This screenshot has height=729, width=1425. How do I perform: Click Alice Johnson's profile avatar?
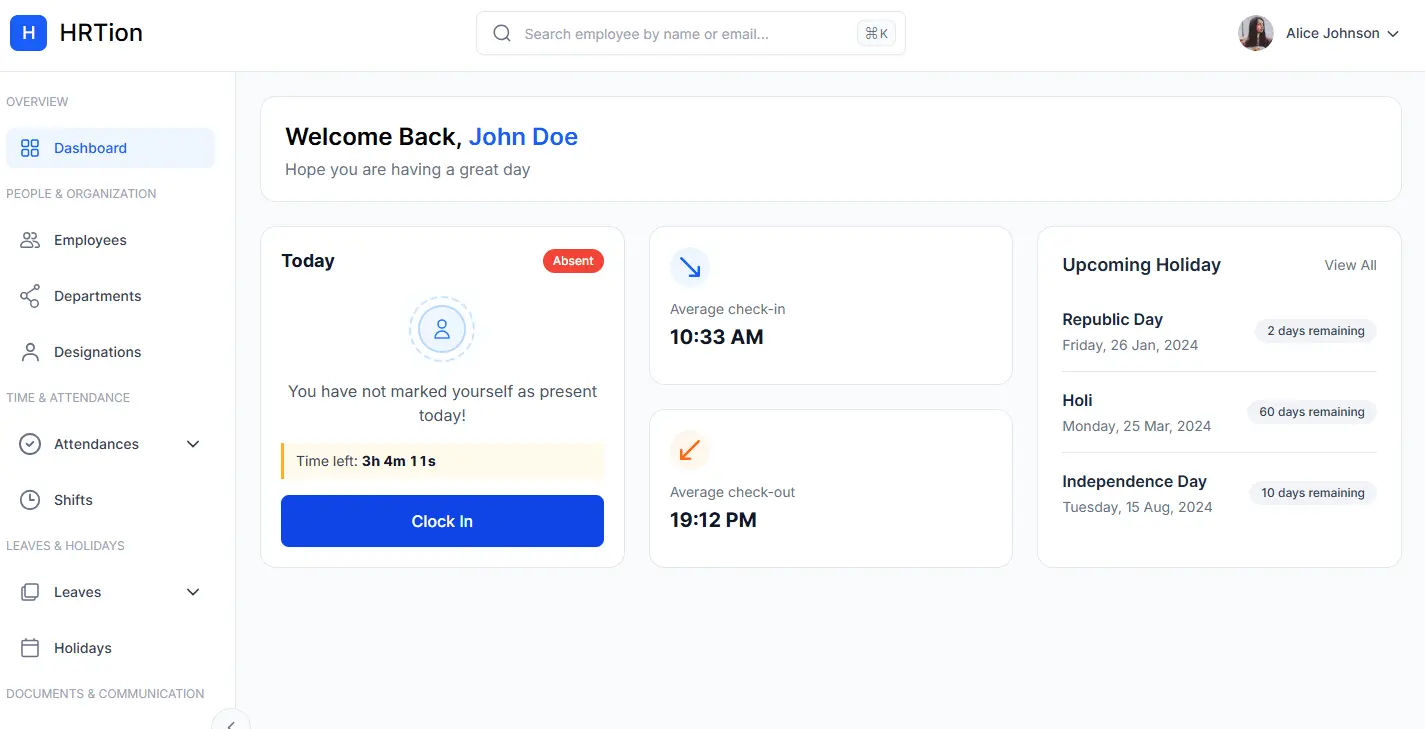(1255, 33)
